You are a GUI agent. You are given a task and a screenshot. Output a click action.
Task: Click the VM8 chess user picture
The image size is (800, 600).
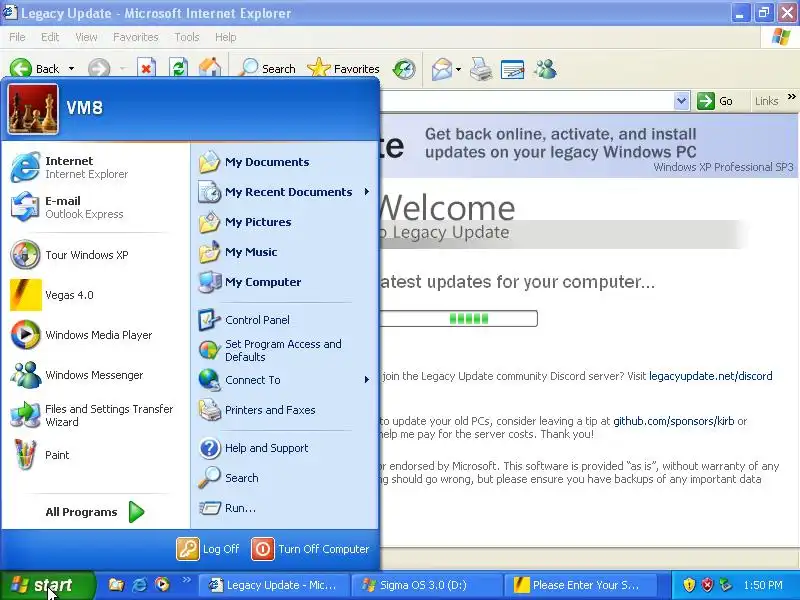click(33, 109)
